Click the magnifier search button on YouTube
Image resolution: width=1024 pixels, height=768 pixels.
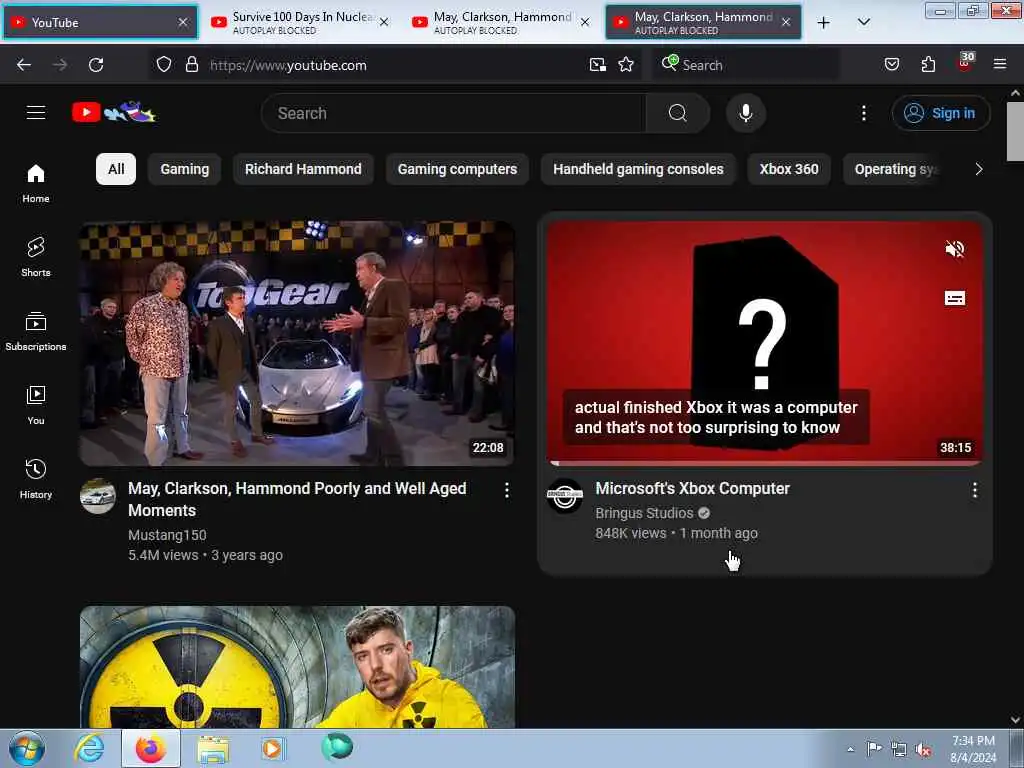click(x=677, y=113)
